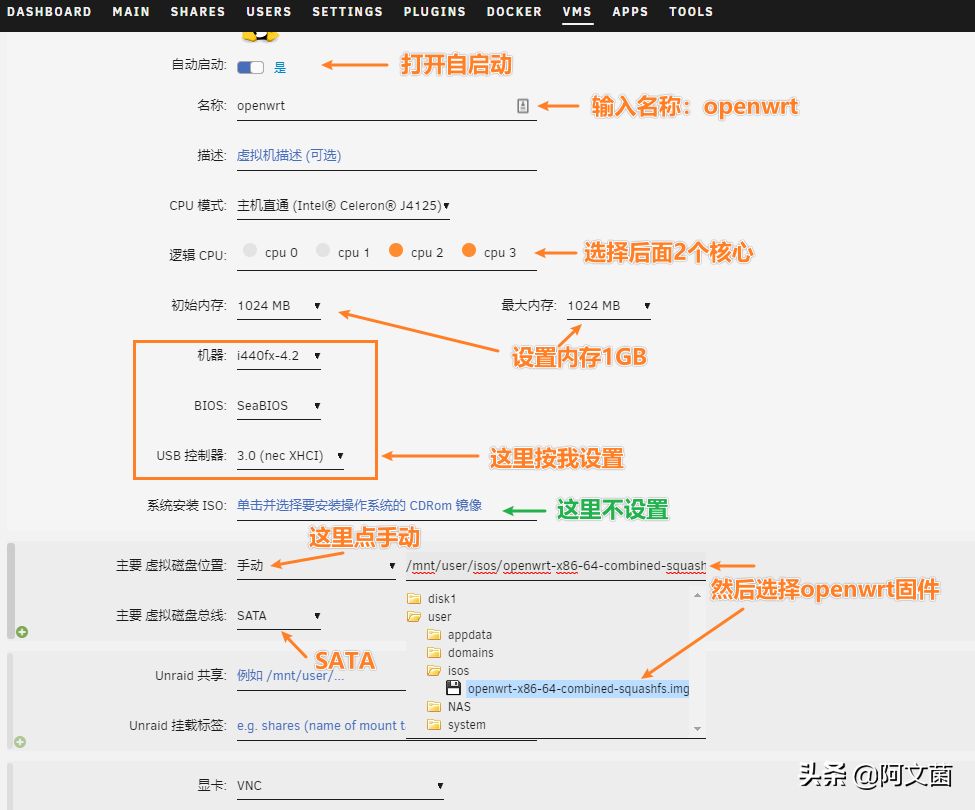Select the cpu 0 core
Screen dimensions: 975x810
pyautogui.click(x=250, y=251)
